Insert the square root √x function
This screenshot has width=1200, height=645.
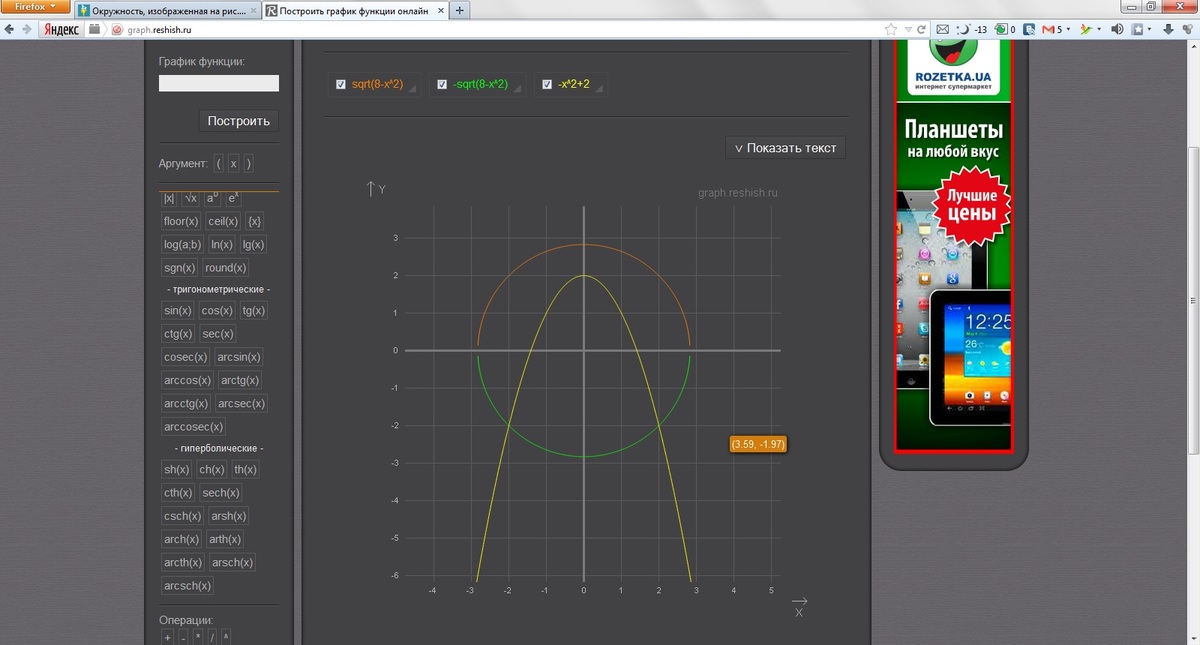click(x=190, y=198)
